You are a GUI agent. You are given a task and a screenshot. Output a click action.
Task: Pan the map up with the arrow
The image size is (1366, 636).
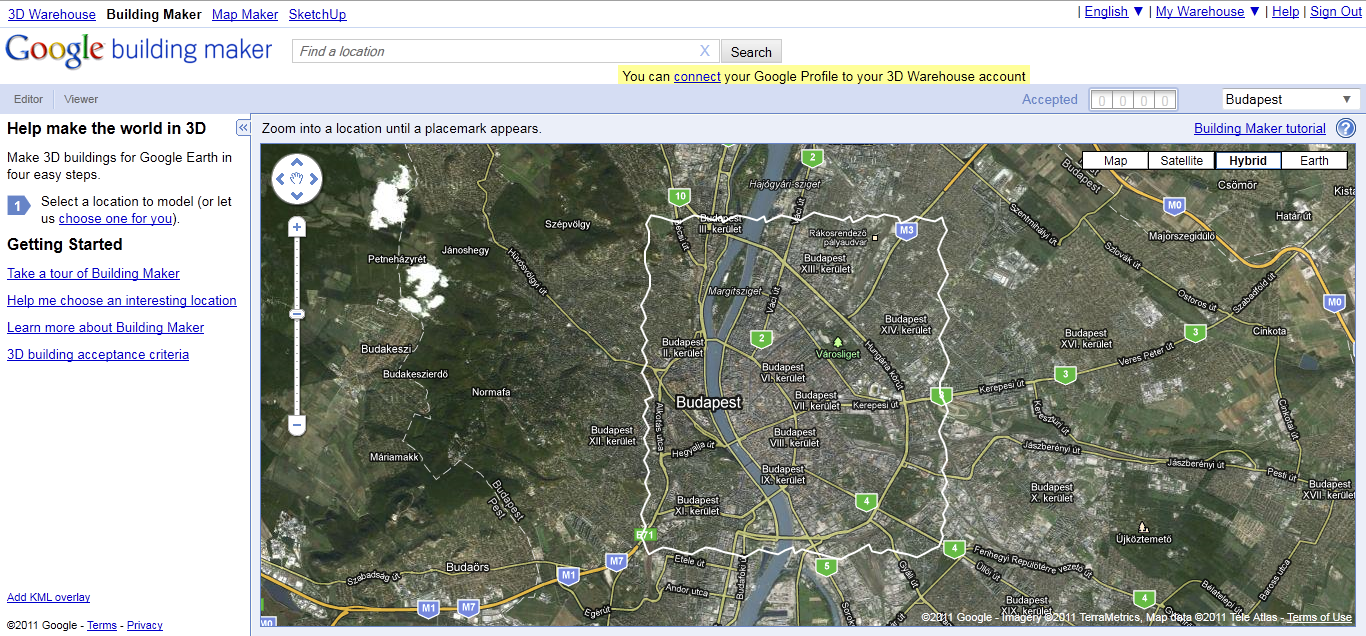(297, 163)
